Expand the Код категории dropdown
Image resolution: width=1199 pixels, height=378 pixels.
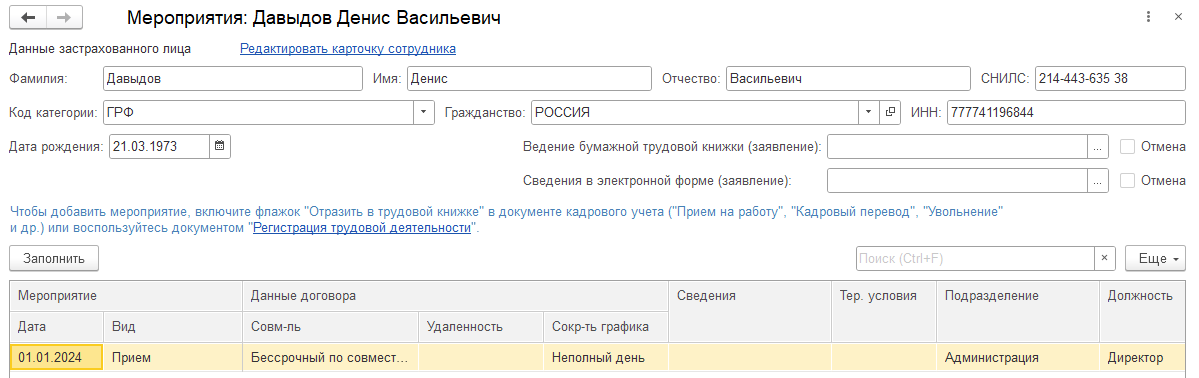point(424,112)
